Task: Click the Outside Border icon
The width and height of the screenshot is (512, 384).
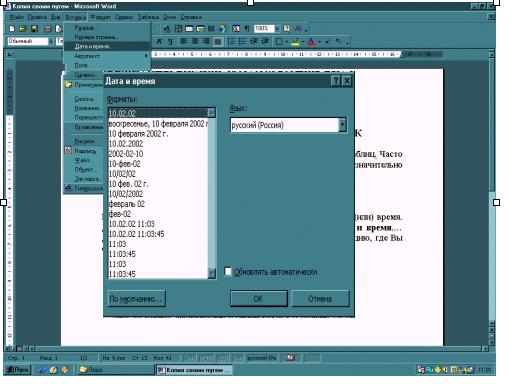Action: (x=279, y=42)
